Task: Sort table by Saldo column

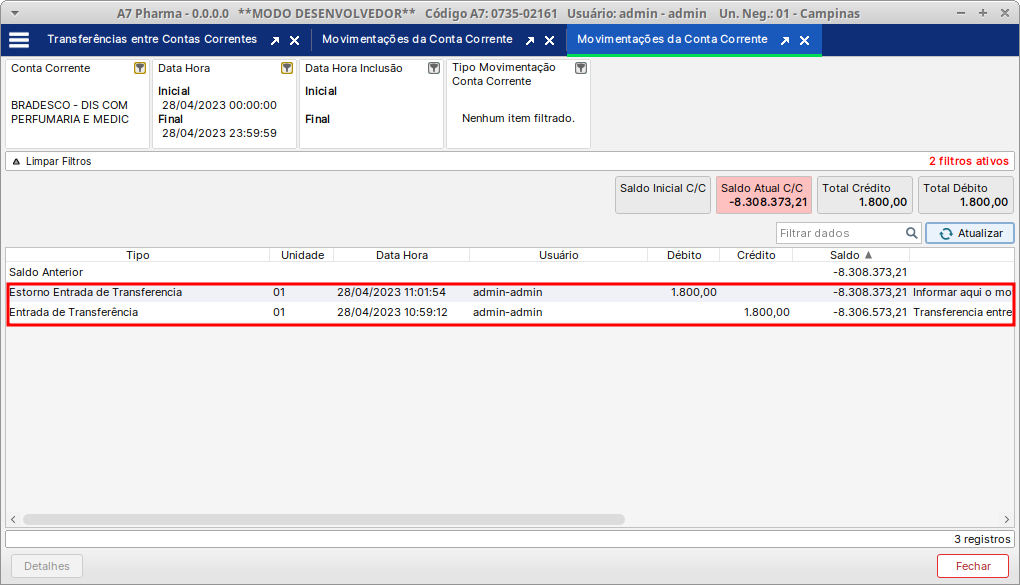Action: tap(850, 255)
